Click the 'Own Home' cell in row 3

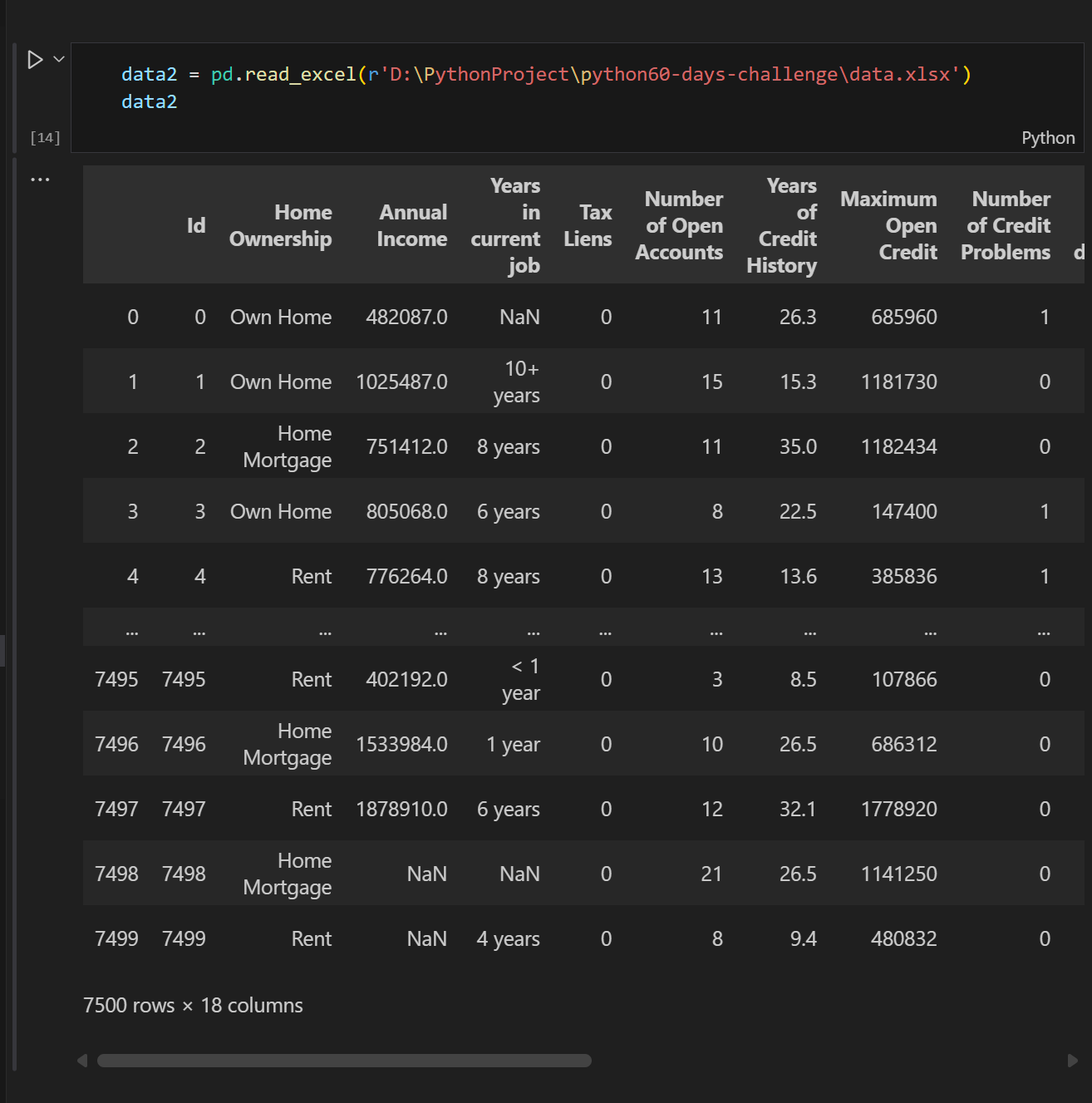point(281,512)
